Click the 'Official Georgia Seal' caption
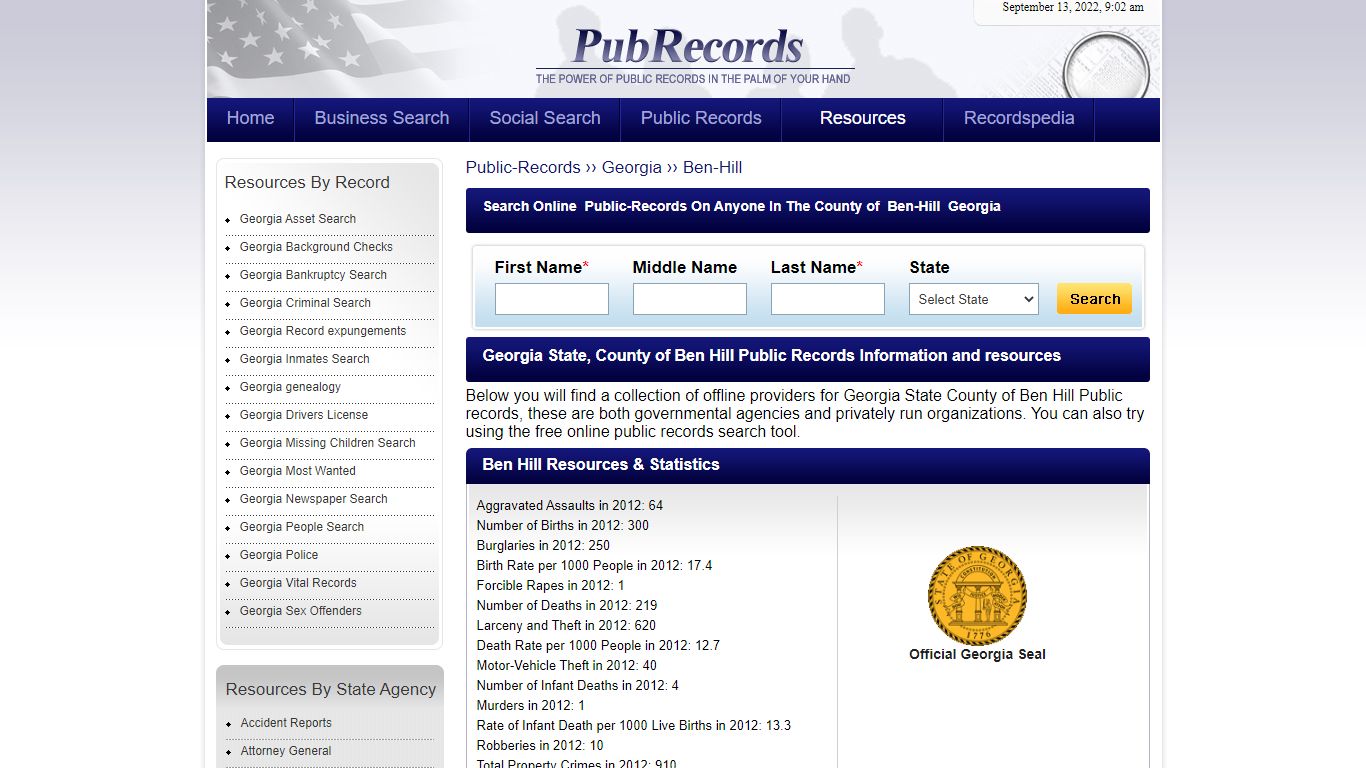Image resolution: width=1366 pixels, height=768 pixels. (977, 655)
